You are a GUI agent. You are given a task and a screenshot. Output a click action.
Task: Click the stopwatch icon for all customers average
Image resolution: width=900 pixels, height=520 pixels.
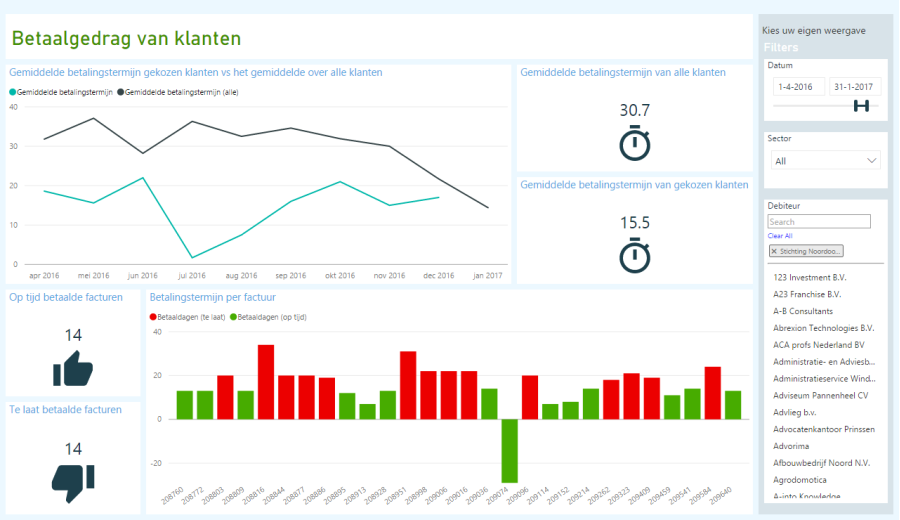[635, 143]
